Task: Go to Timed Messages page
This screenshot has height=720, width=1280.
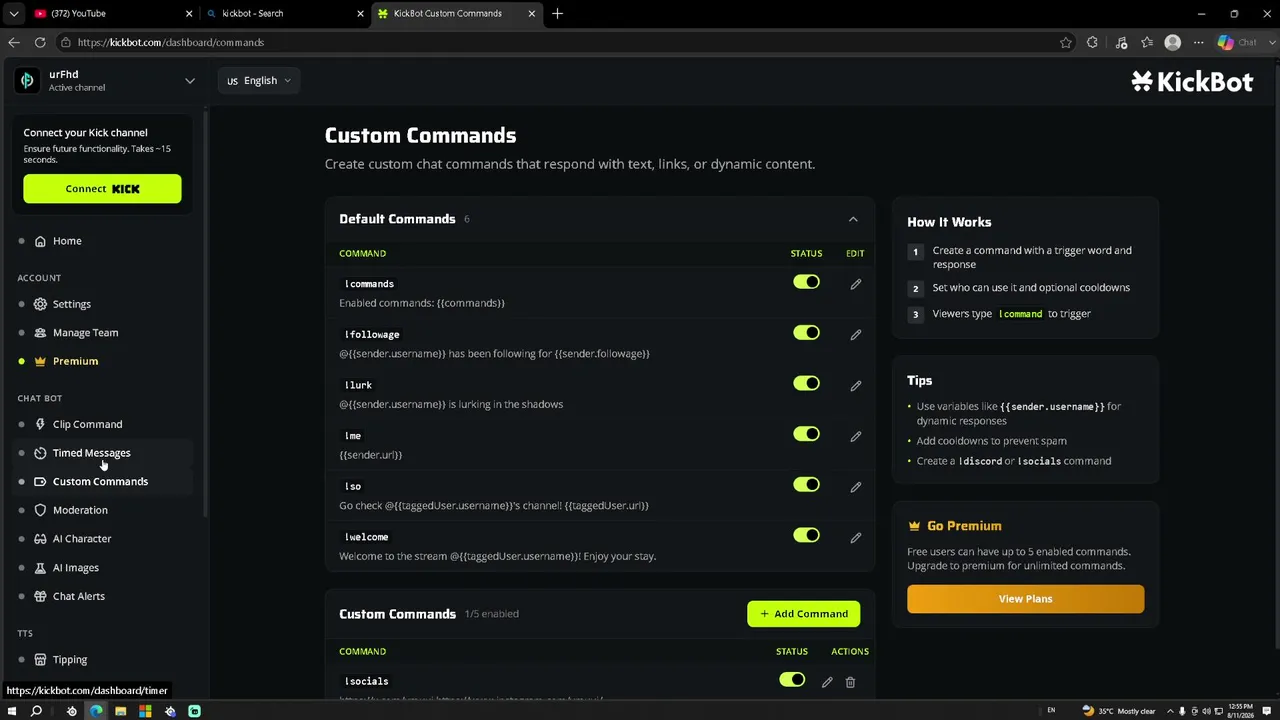Action: (x=91, y=453)
